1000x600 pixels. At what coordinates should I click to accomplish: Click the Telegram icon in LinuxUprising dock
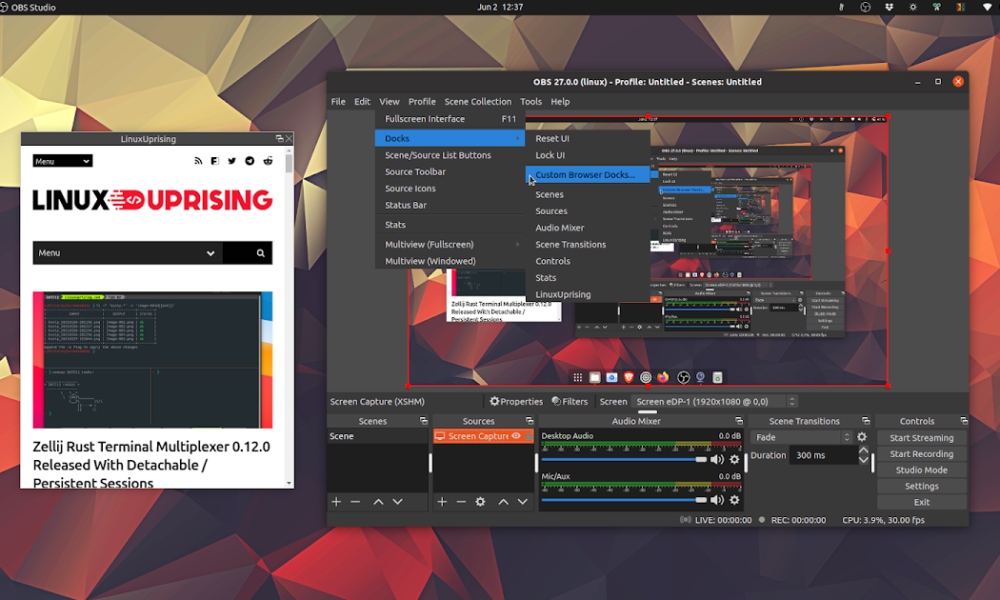click(249, 161)
